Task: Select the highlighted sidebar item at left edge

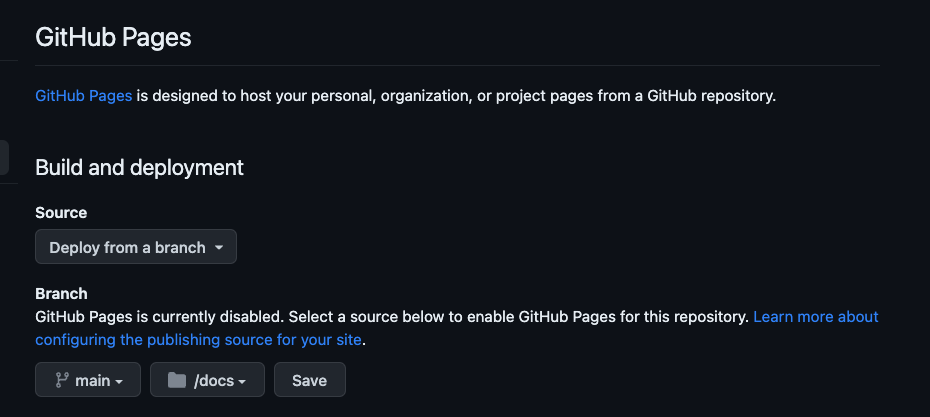Action: click(x=4, y=158)
